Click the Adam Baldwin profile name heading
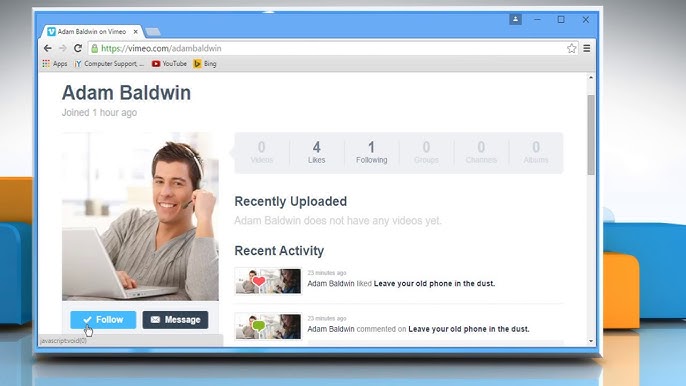Screen dimensions: 686x386 126,93
